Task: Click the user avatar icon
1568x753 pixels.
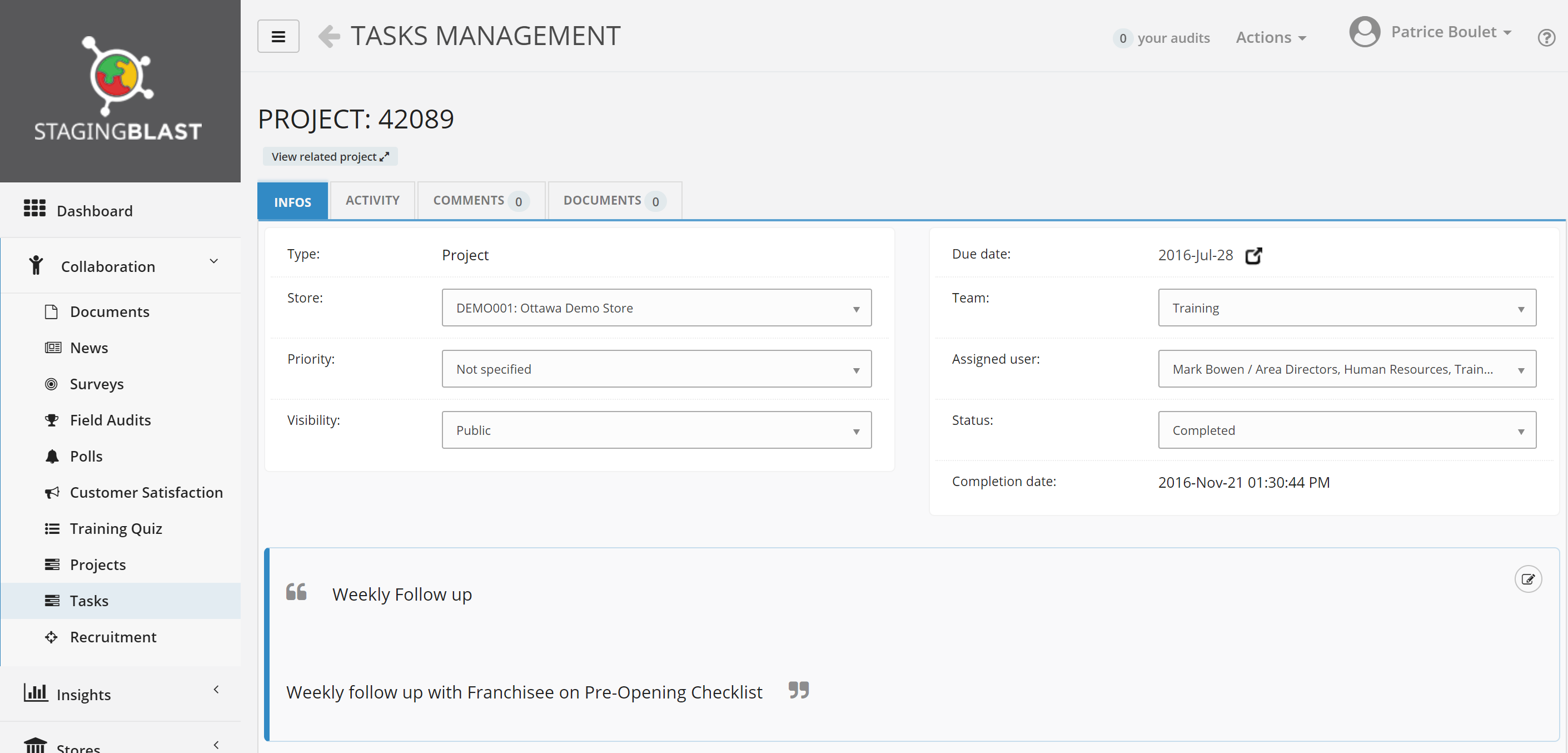Action: 1364,32
